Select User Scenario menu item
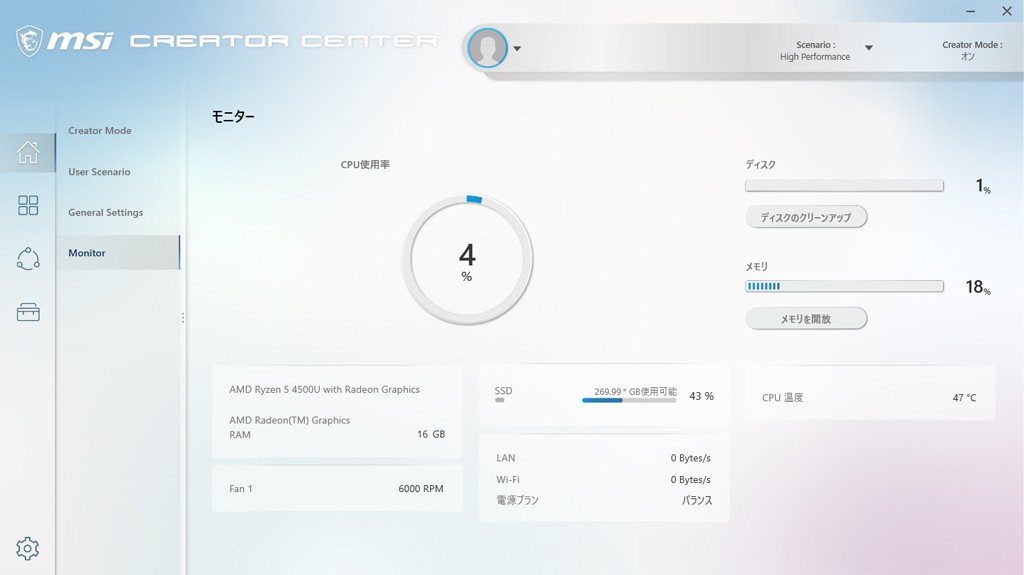 tap(99, 172)
